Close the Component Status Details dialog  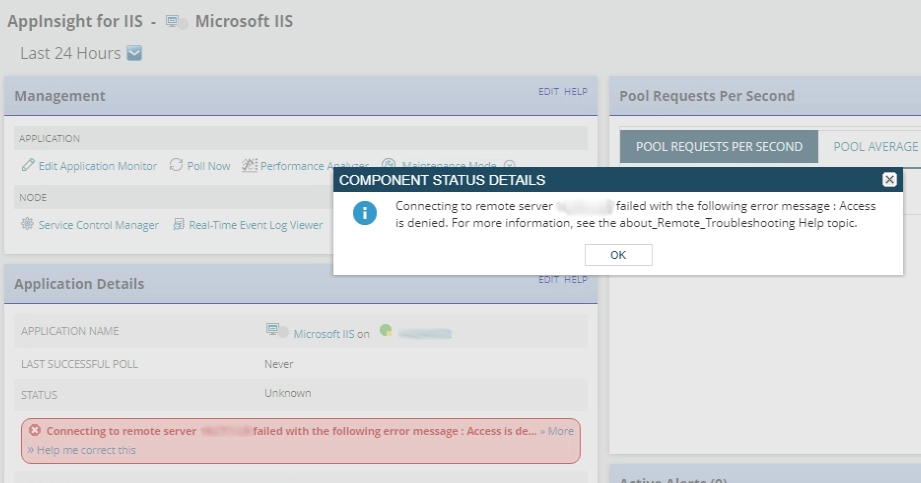(889, 180)
